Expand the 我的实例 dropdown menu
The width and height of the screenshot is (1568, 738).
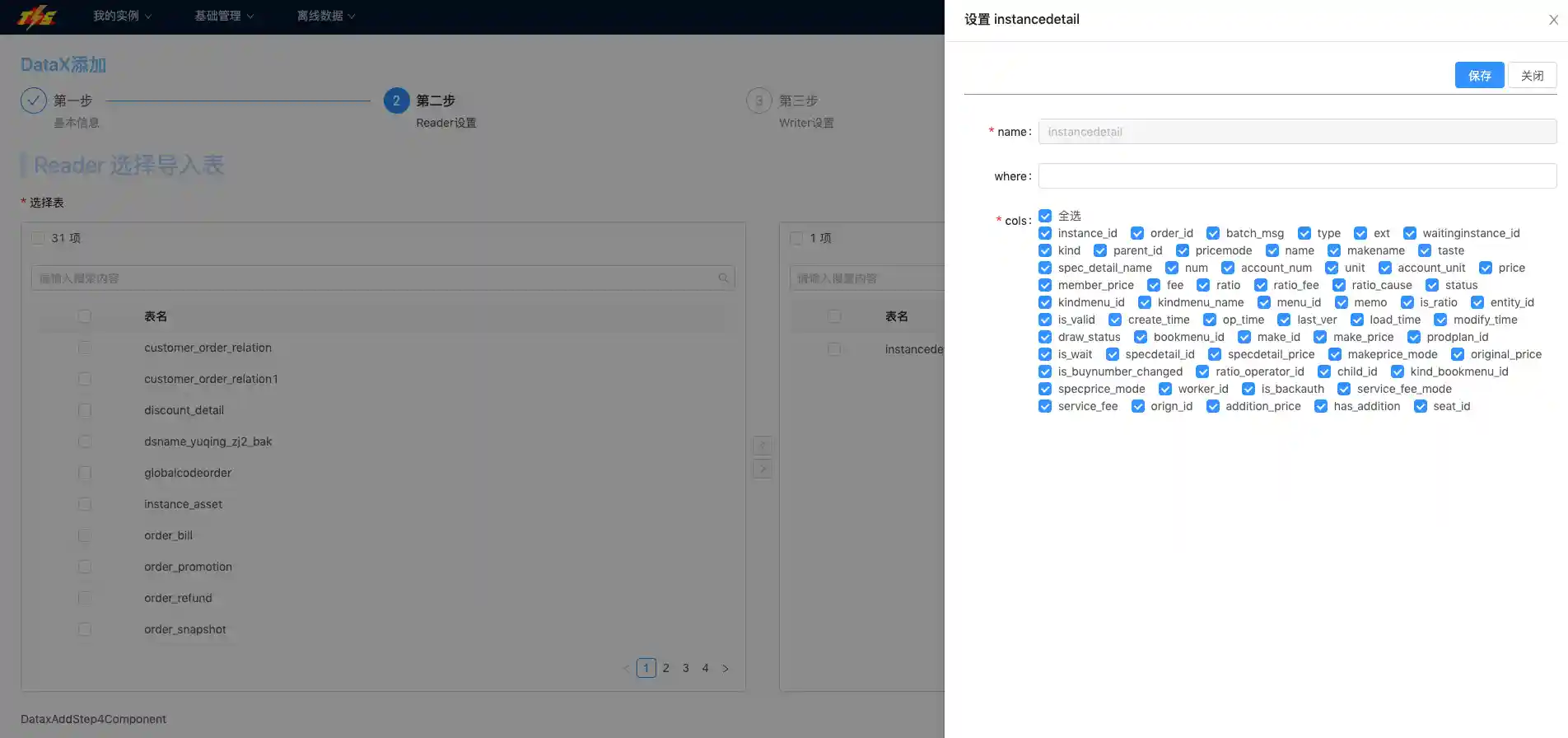click(x=122, y=16)
